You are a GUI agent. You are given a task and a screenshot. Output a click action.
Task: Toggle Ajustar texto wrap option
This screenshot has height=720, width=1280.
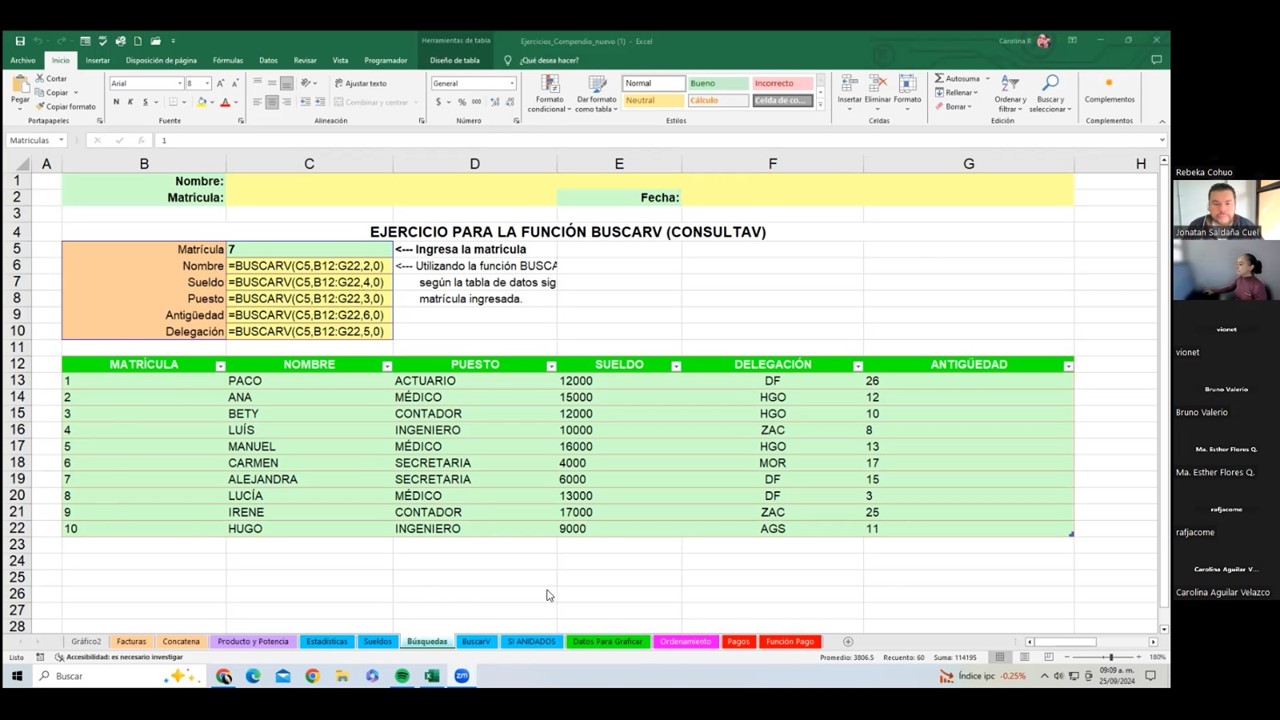(x=360, y=83)
